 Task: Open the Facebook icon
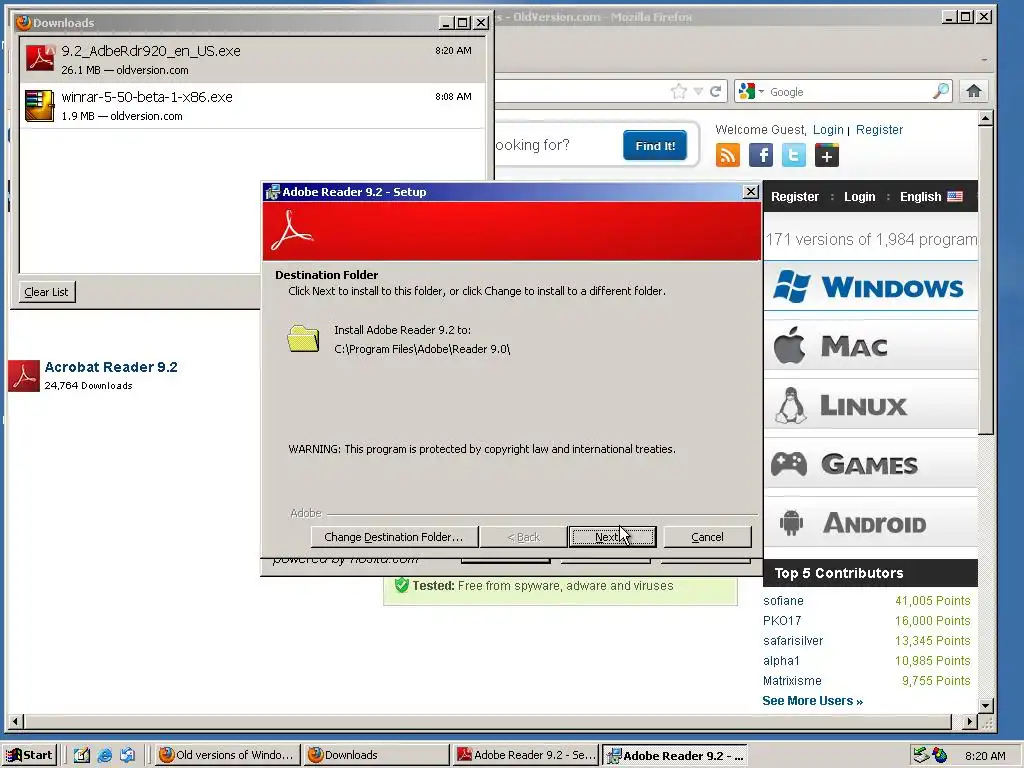point(761,155)
